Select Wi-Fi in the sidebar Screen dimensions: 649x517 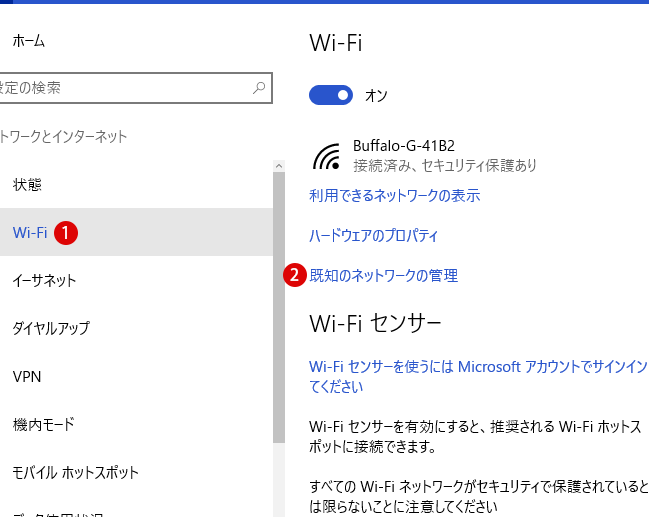pyautogui.click(x=136, y=232)
